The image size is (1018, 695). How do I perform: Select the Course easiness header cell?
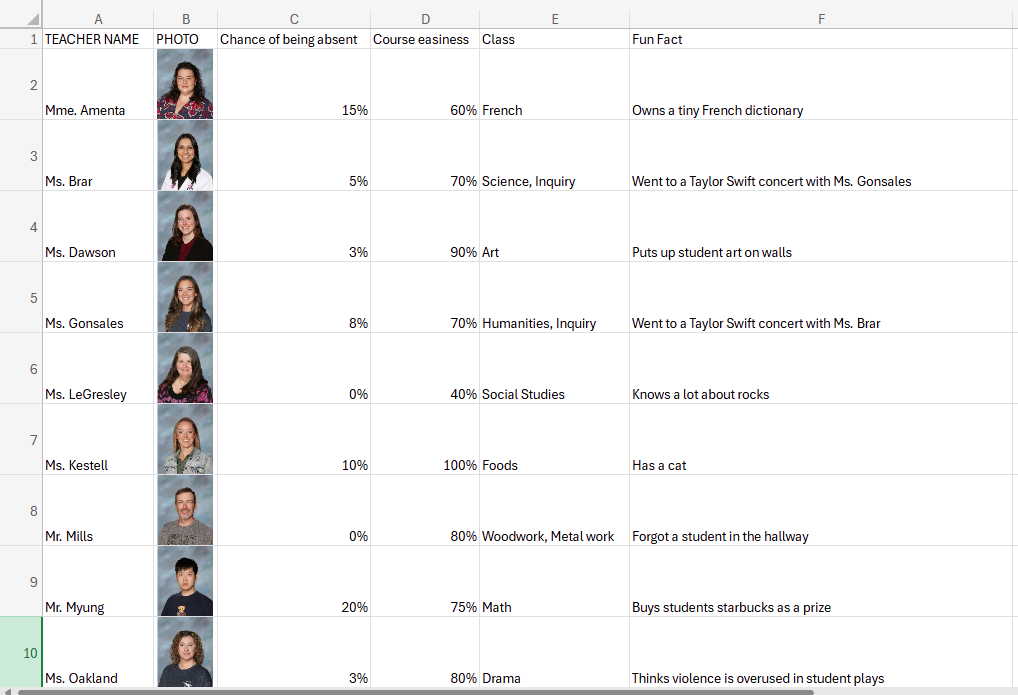click(425, 39)
